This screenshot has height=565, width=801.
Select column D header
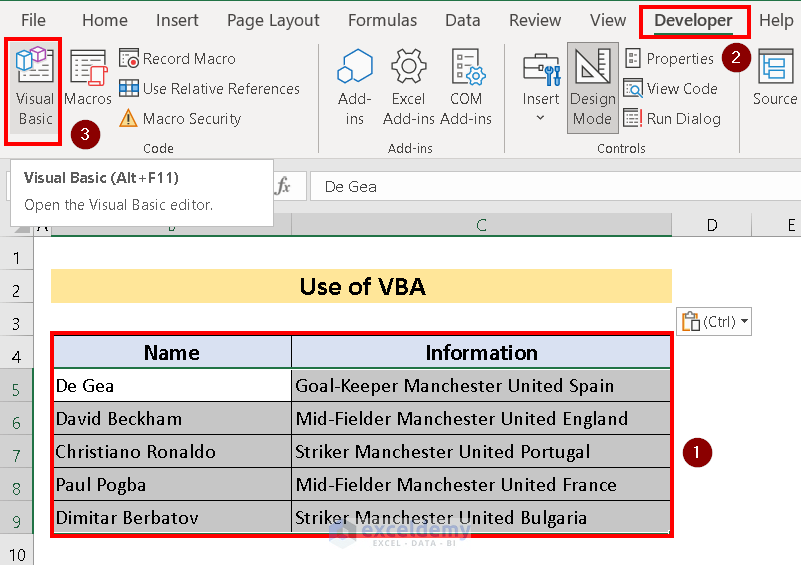(712, 225)
